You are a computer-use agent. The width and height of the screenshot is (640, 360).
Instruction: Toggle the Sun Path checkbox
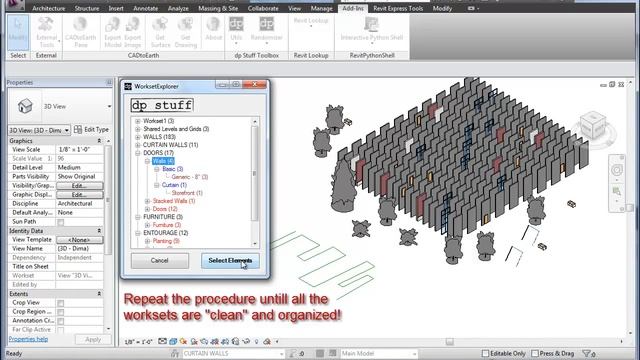click(60, 222)
